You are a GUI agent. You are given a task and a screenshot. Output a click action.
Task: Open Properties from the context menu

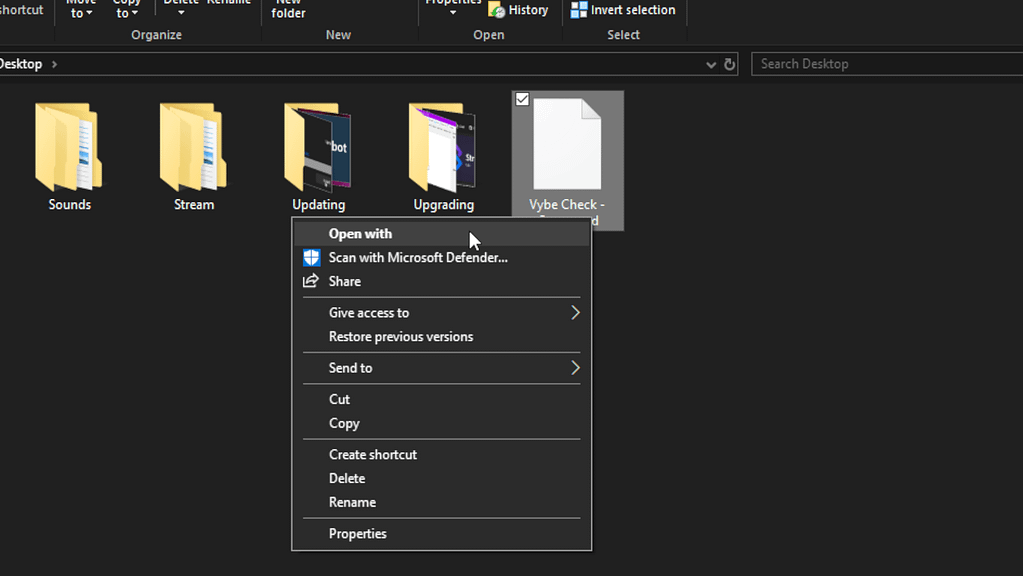(x=357, y=534)
